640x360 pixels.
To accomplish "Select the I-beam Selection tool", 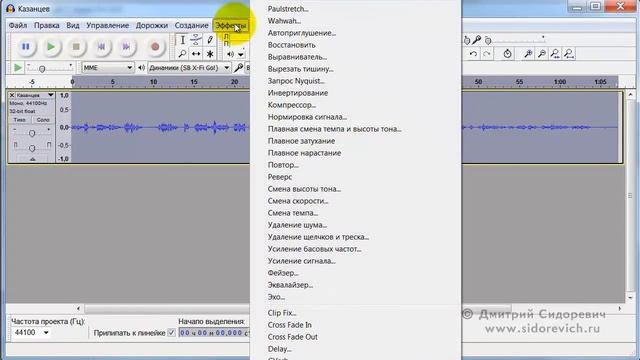I will pos(182,40).
